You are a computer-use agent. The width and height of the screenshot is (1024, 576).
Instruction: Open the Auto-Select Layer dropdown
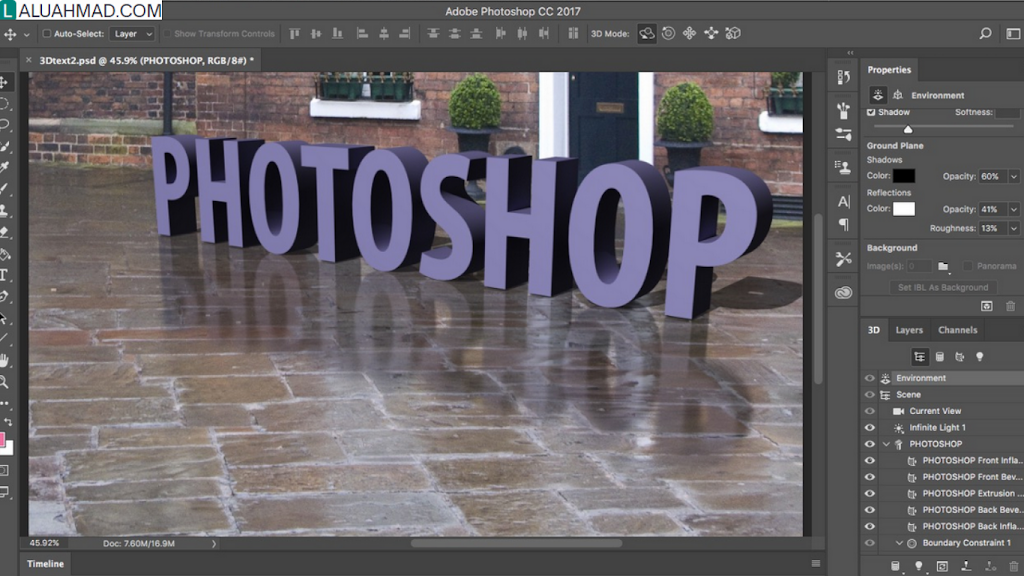tap(133, 33)
